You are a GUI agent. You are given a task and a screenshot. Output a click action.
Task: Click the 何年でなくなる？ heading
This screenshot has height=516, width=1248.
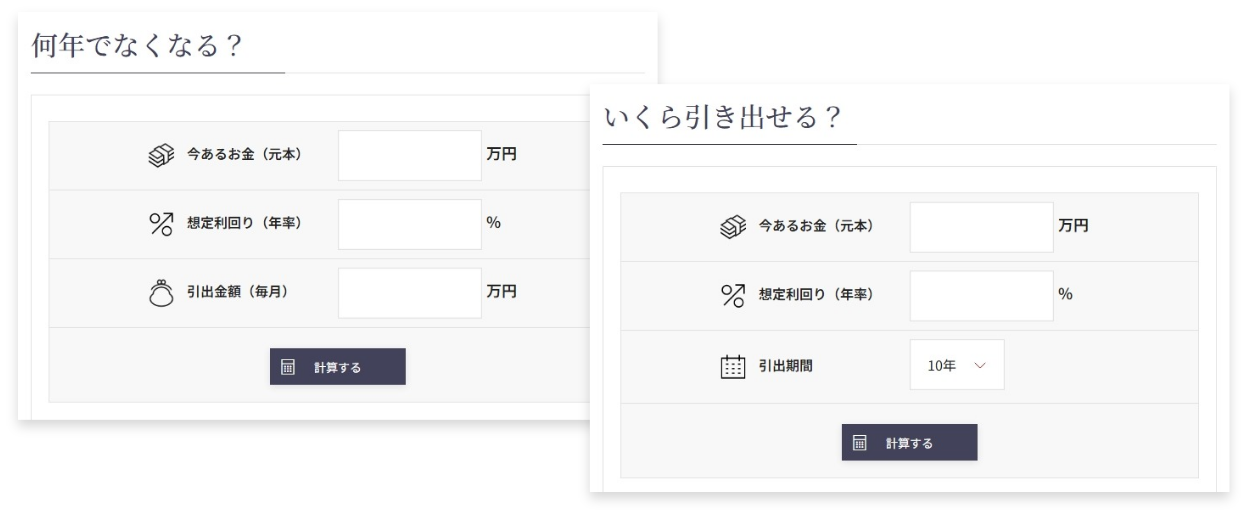[138, 46]
